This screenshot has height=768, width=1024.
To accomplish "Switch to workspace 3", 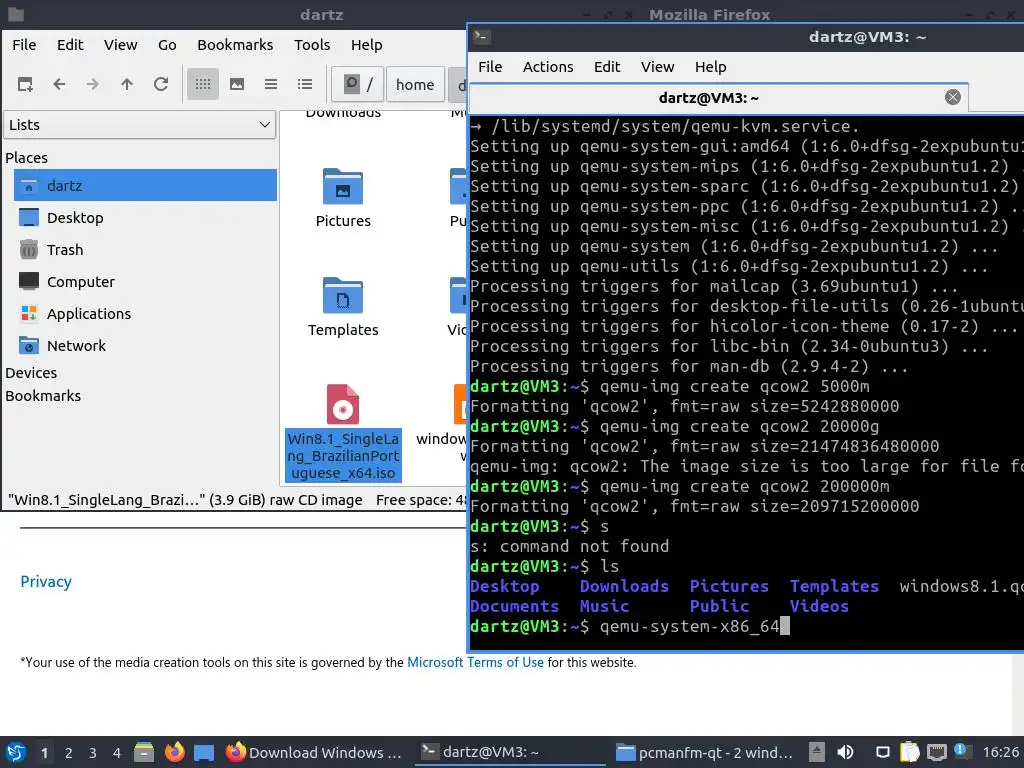I will (93, 753).
